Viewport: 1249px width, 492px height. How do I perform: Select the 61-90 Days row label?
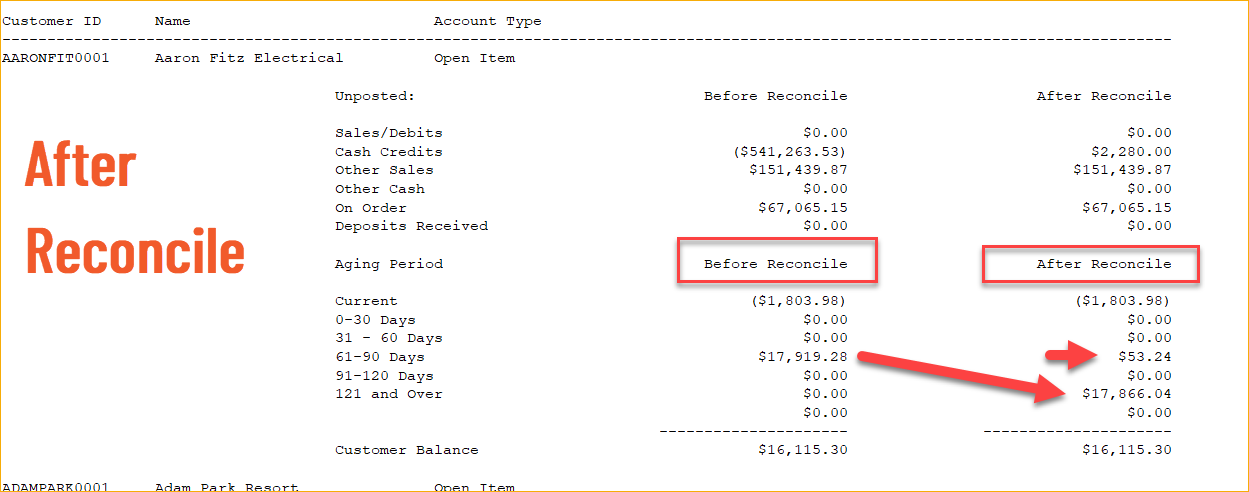[x=379, y=357]
